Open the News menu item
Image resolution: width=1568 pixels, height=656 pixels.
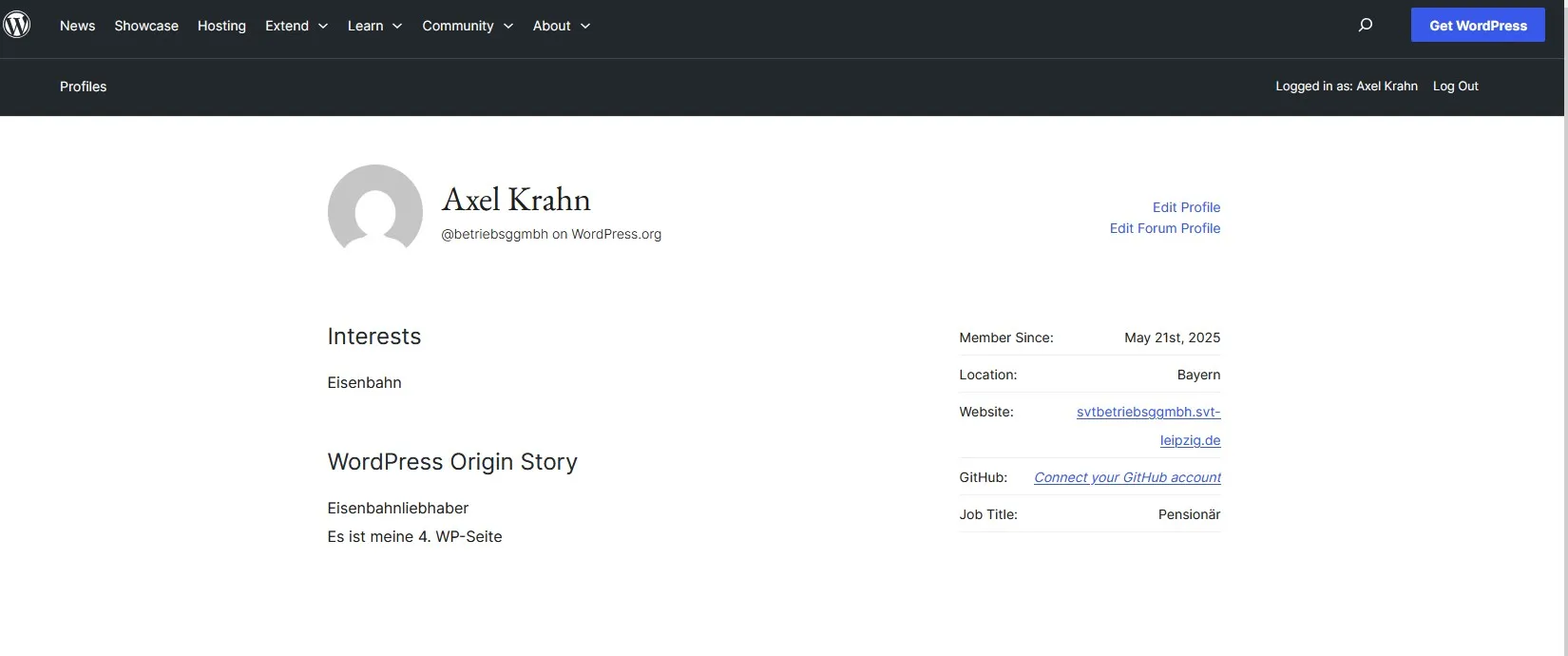pyautogui.click(x=77, y=26)
